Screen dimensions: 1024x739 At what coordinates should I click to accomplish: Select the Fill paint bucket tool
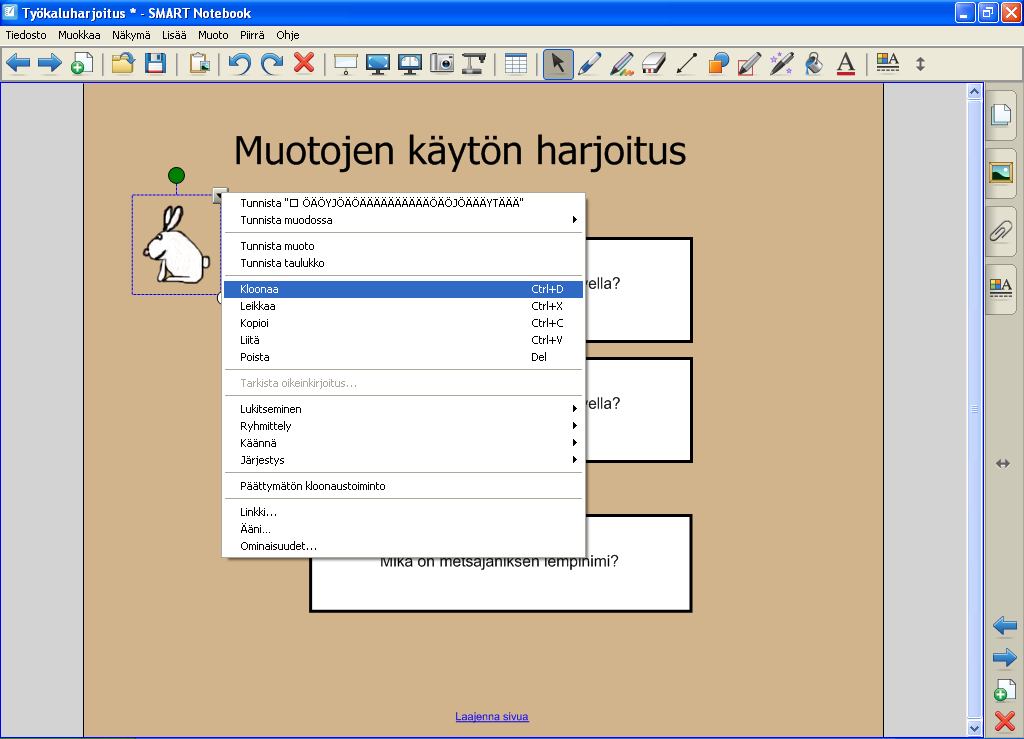[814, 63]
